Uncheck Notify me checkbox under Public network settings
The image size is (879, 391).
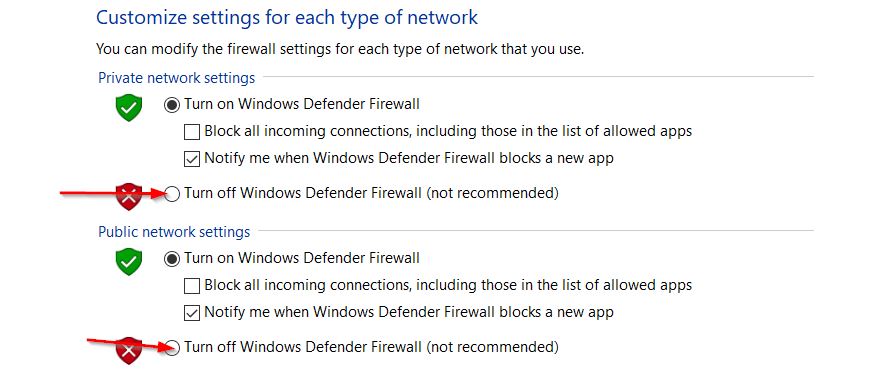(192, 312)
